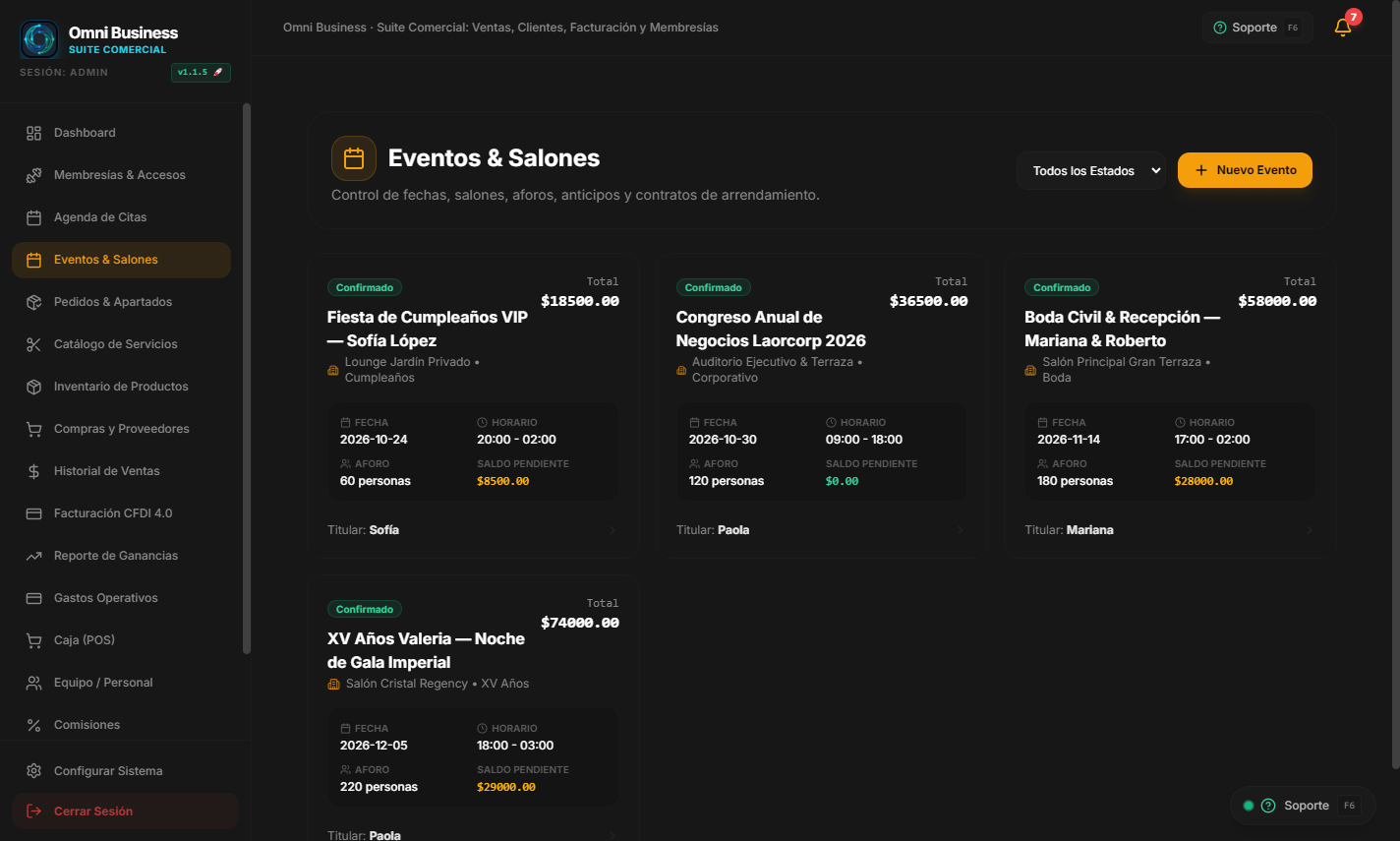Click the Inventario de Productos package icon
This screenshot has width=1400, height=841.
33,387
